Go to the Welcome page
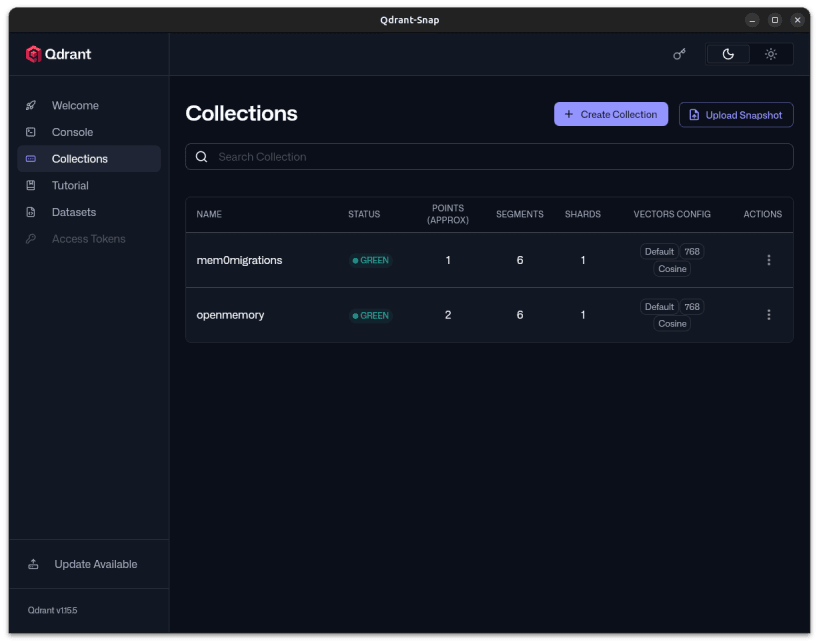 (89, 106)
